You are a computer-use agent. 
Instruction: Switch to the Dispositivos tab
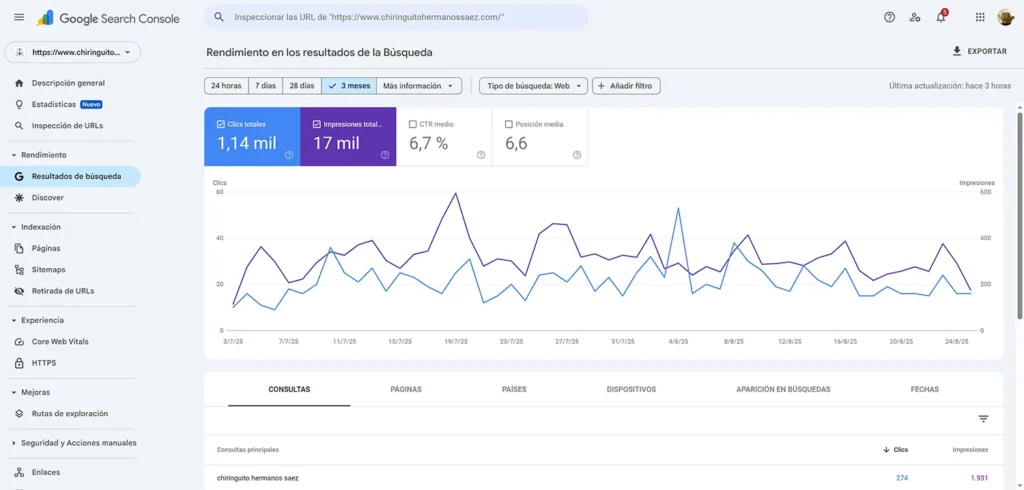pos(631,389)
